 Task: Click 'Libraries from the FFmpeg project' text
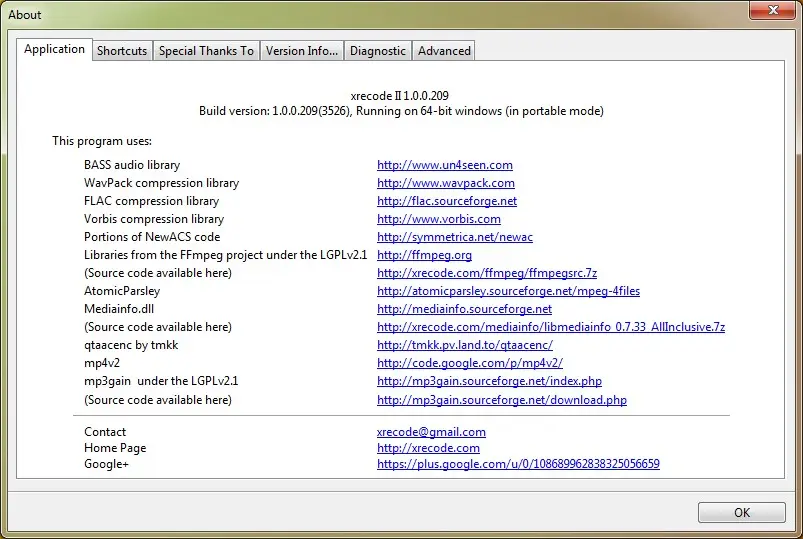coord(225,255)
